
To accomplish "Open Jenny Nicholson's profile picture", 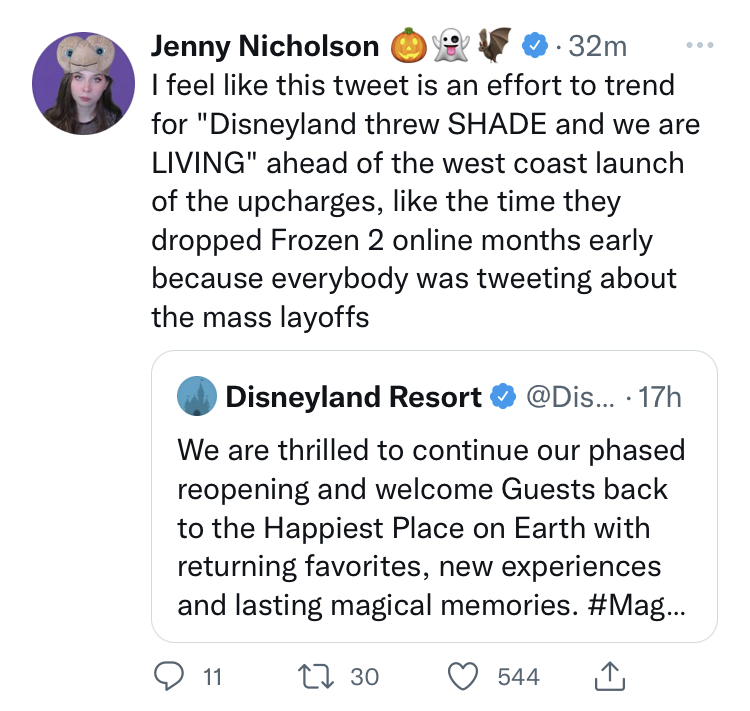I will (x=83, y=84).
